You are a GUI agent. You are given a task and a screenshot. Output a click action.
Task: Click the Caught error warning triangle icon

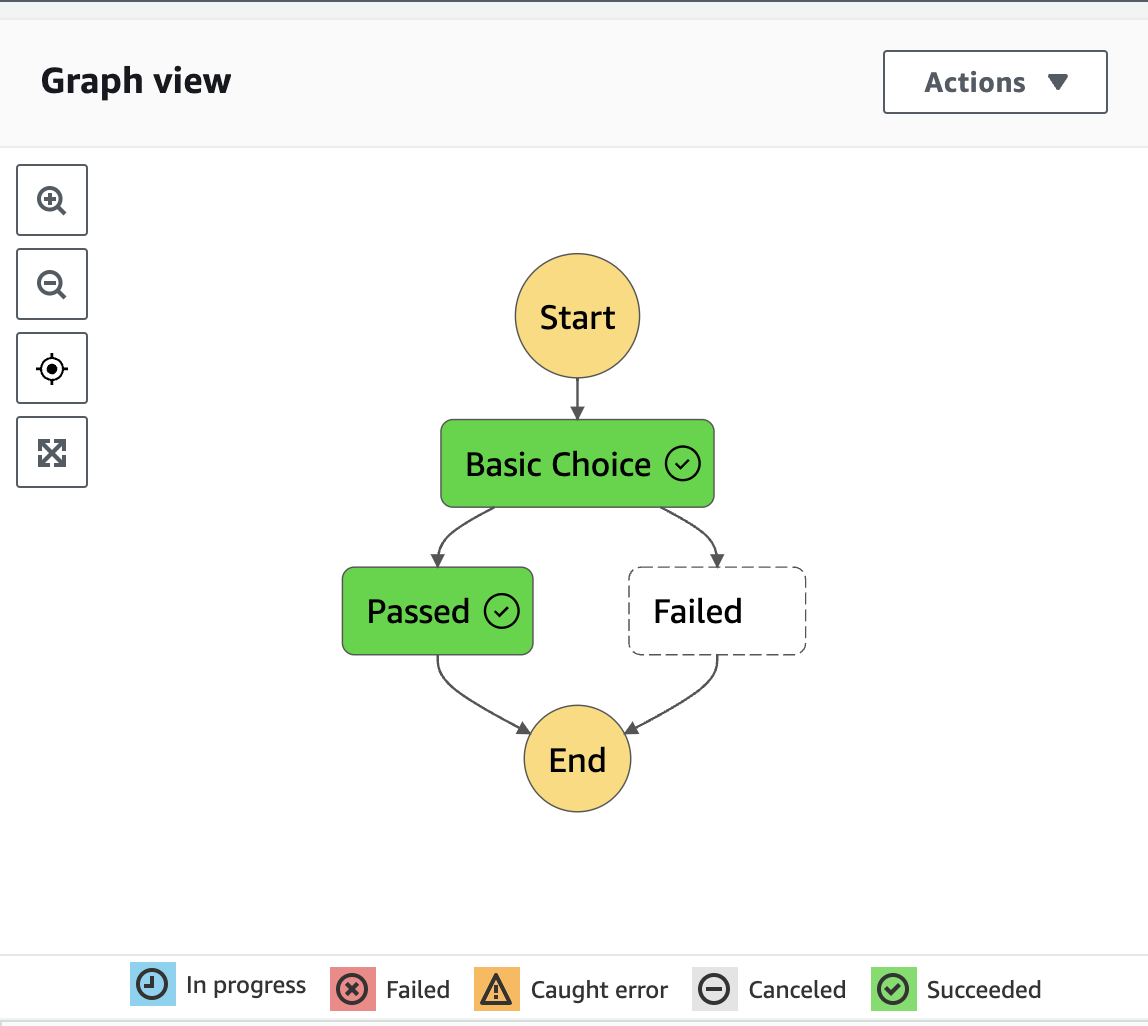point(496,990)
